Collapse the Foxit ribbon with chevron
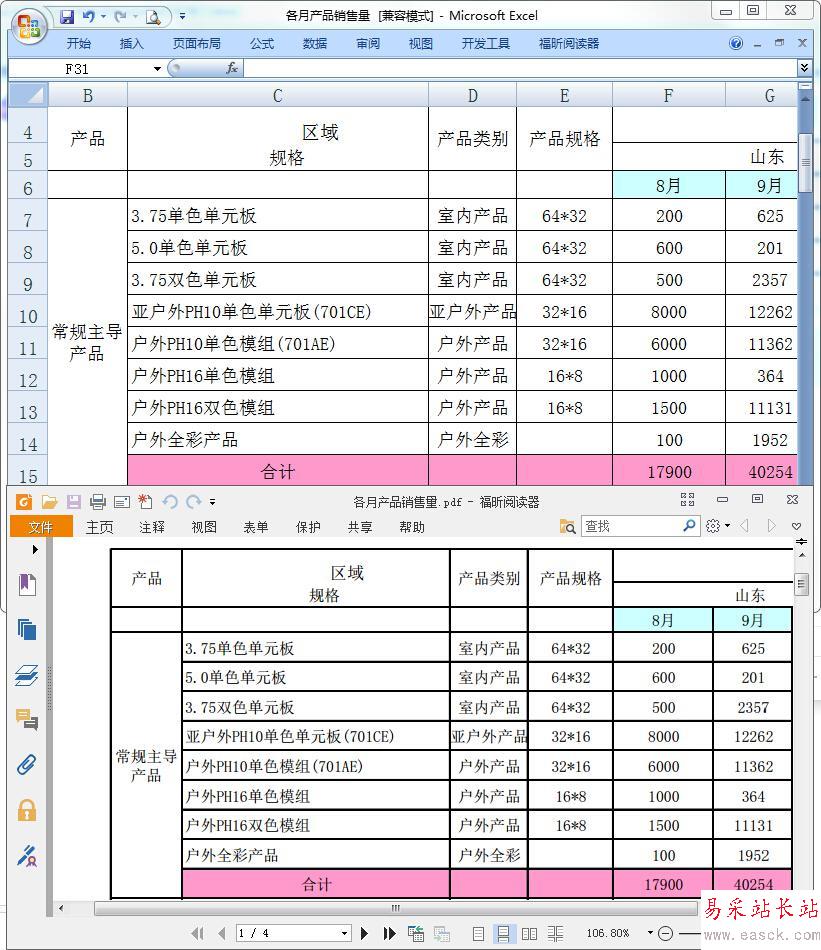This screenshot has width=821, height=950. click(x=796, y=526)
